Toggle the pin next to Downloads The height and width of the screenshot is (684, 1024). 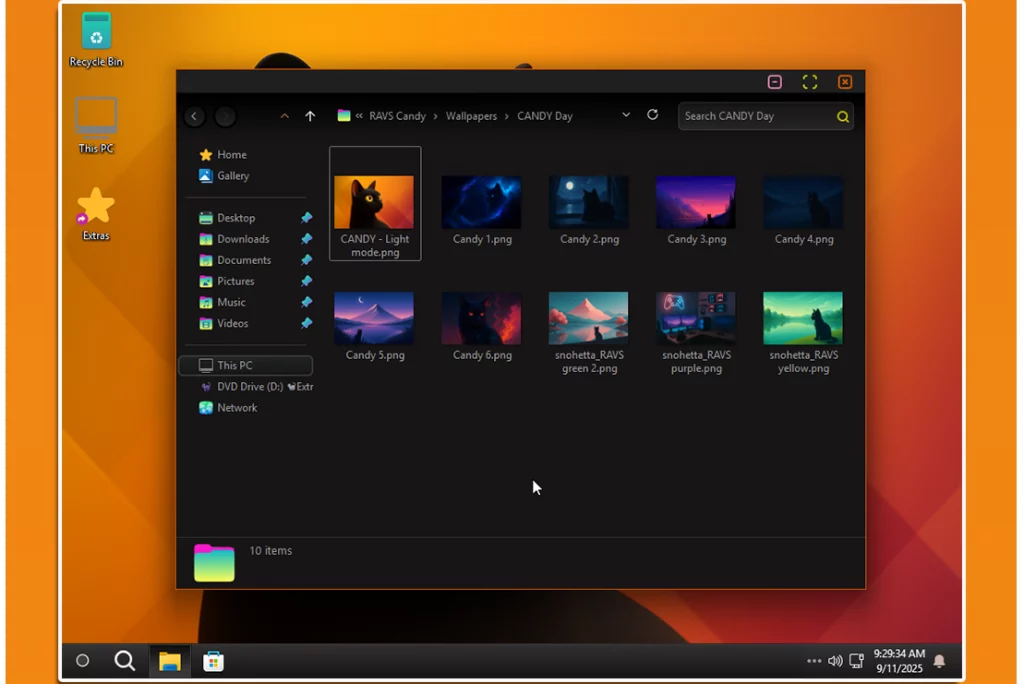(x=307, y=239)
